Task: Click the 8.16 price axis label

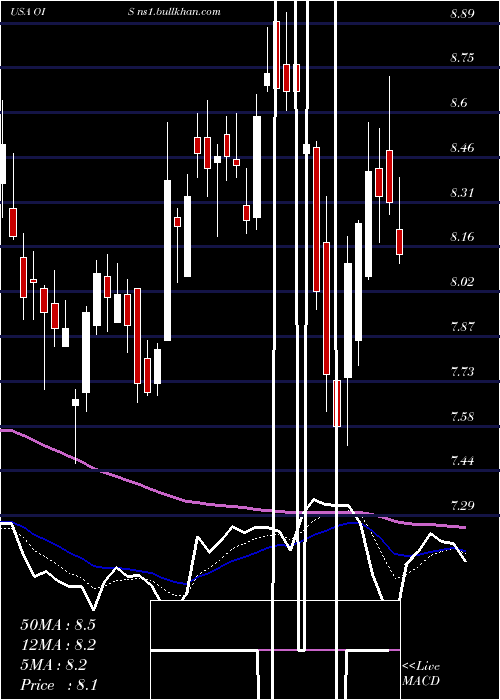Action: [x=462, y=237]
